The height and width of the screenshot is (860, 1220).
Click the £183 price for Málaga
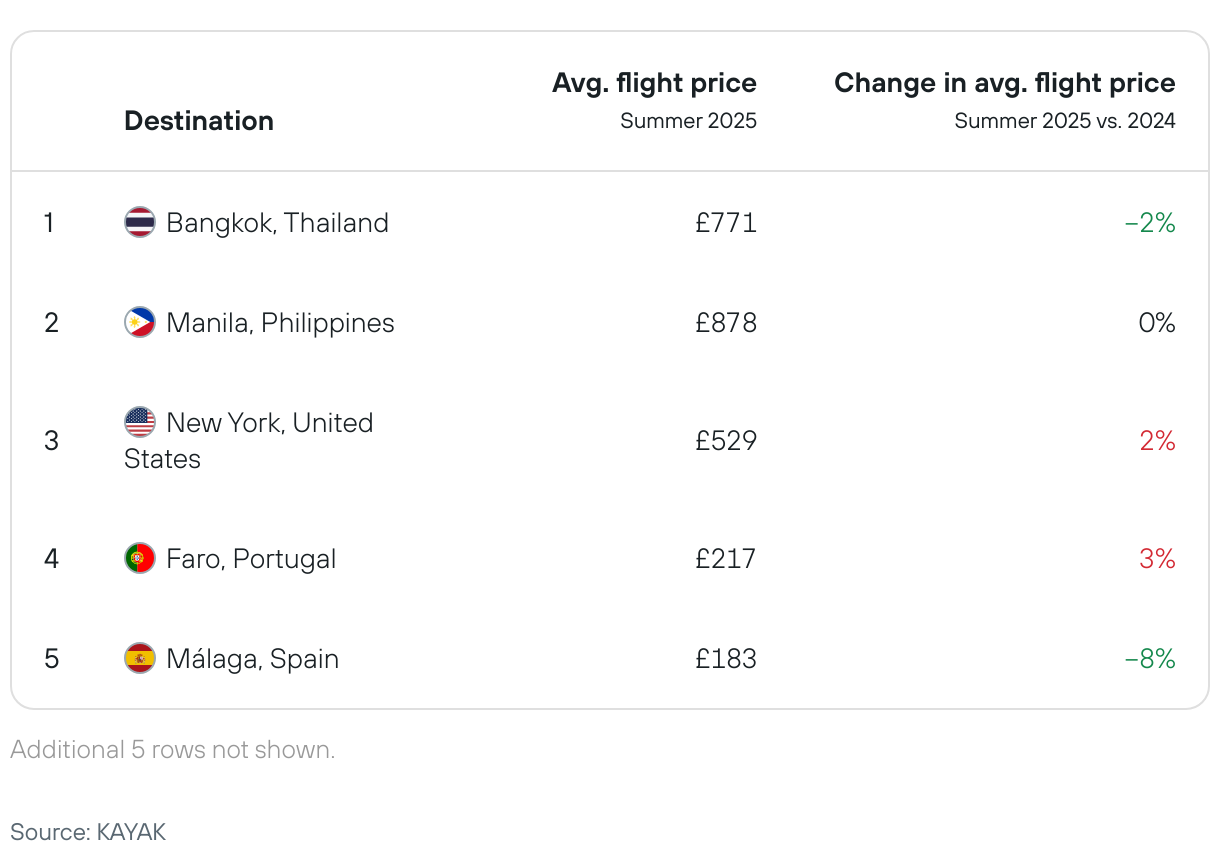click(x=726, y=659)
